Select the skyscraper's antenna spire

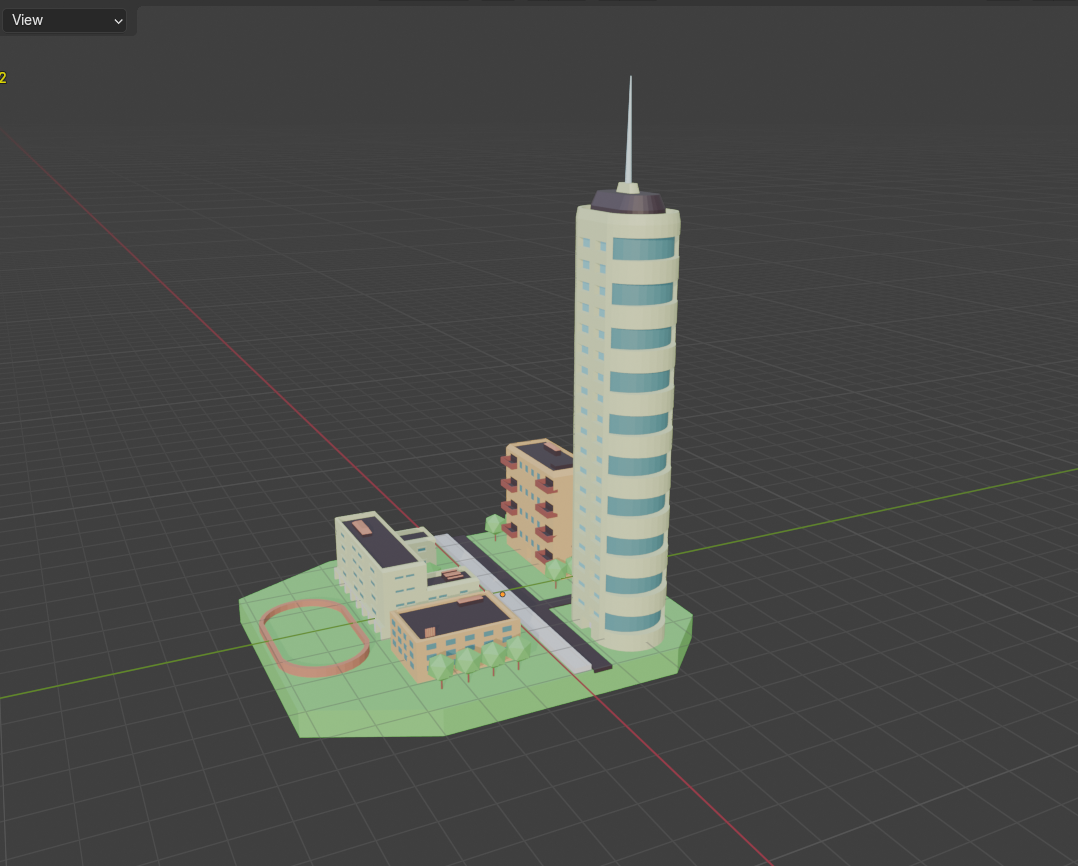pos(629,130)
